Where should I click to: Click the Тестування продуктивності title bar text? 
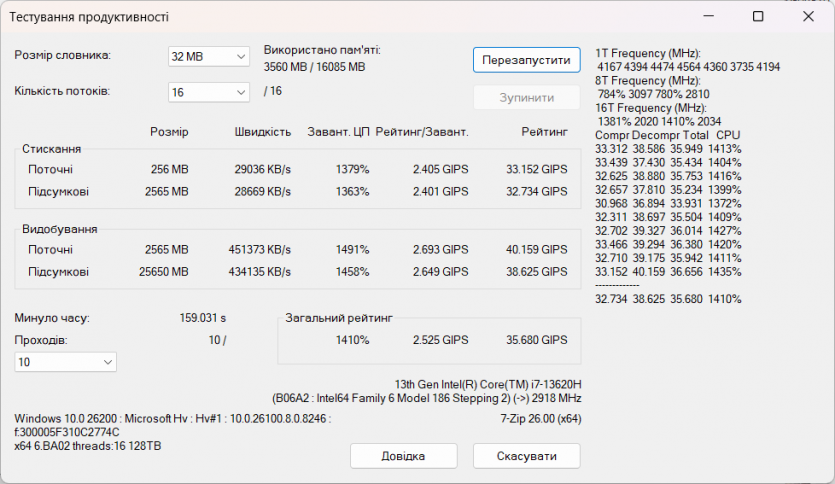click(90, 17)
